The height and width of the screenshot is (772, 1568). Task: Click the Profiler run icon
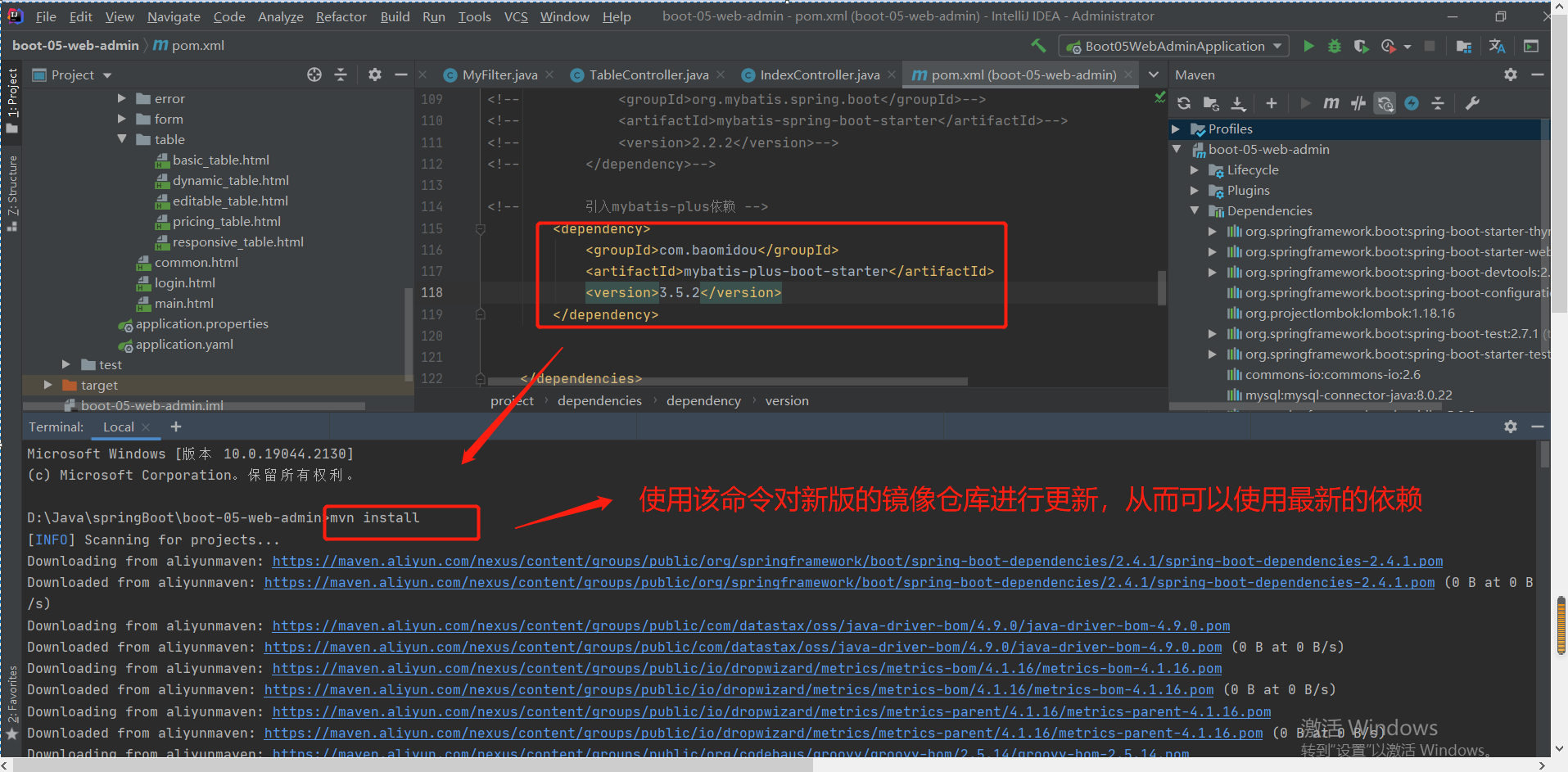point(1389,46)
